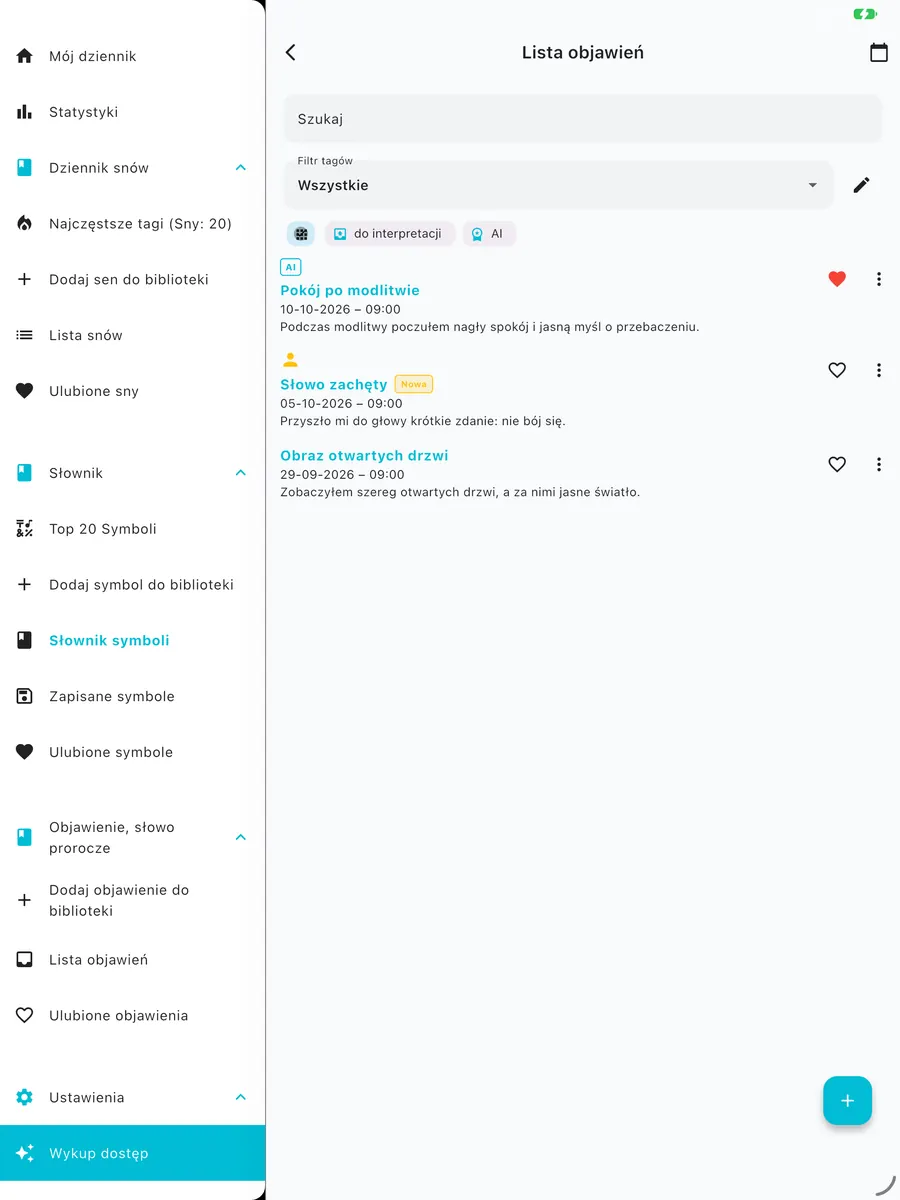Add new revelation with the plus button

coord(848,1101)
